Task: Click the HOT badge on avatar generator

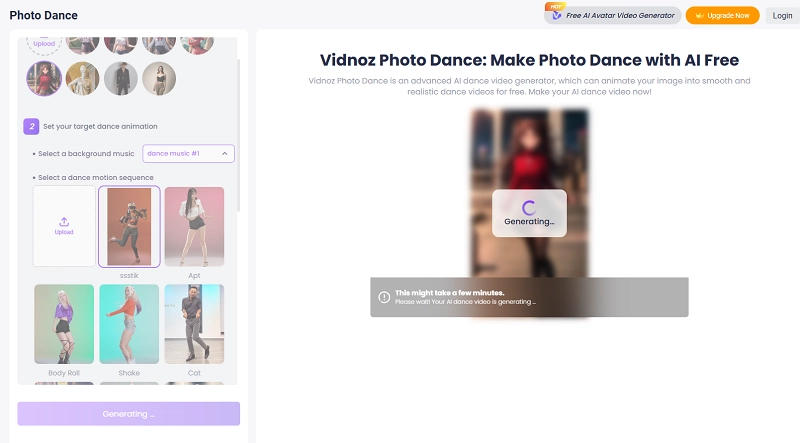Action: point(556,7)
